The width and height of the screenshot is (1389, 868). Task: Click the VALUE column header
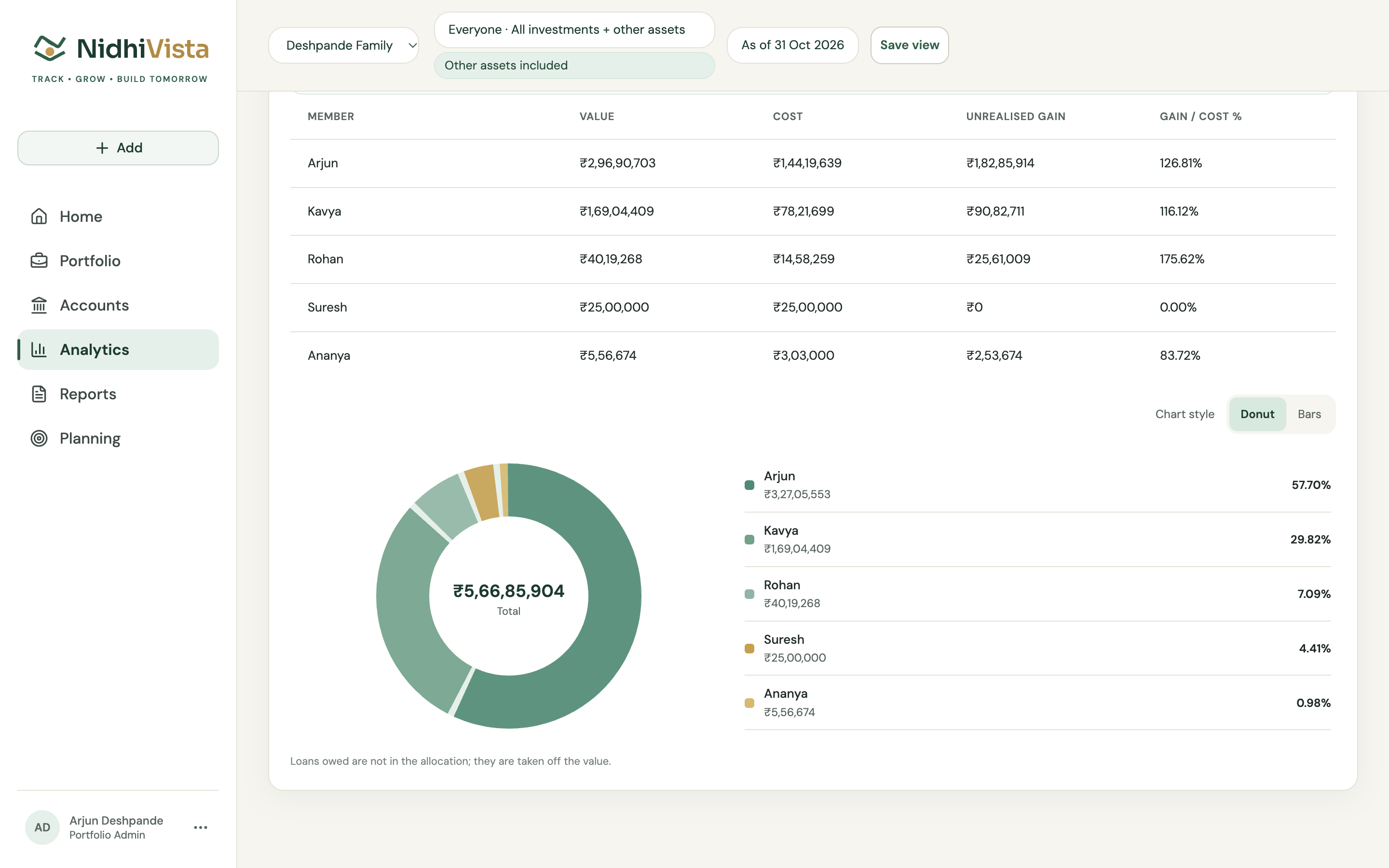[597, 117]
